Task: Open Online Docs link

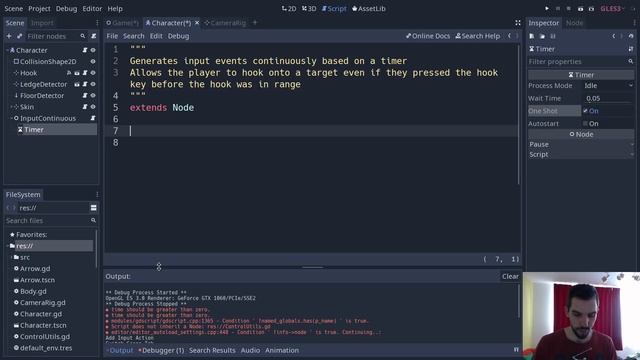Action: point(428,36)
